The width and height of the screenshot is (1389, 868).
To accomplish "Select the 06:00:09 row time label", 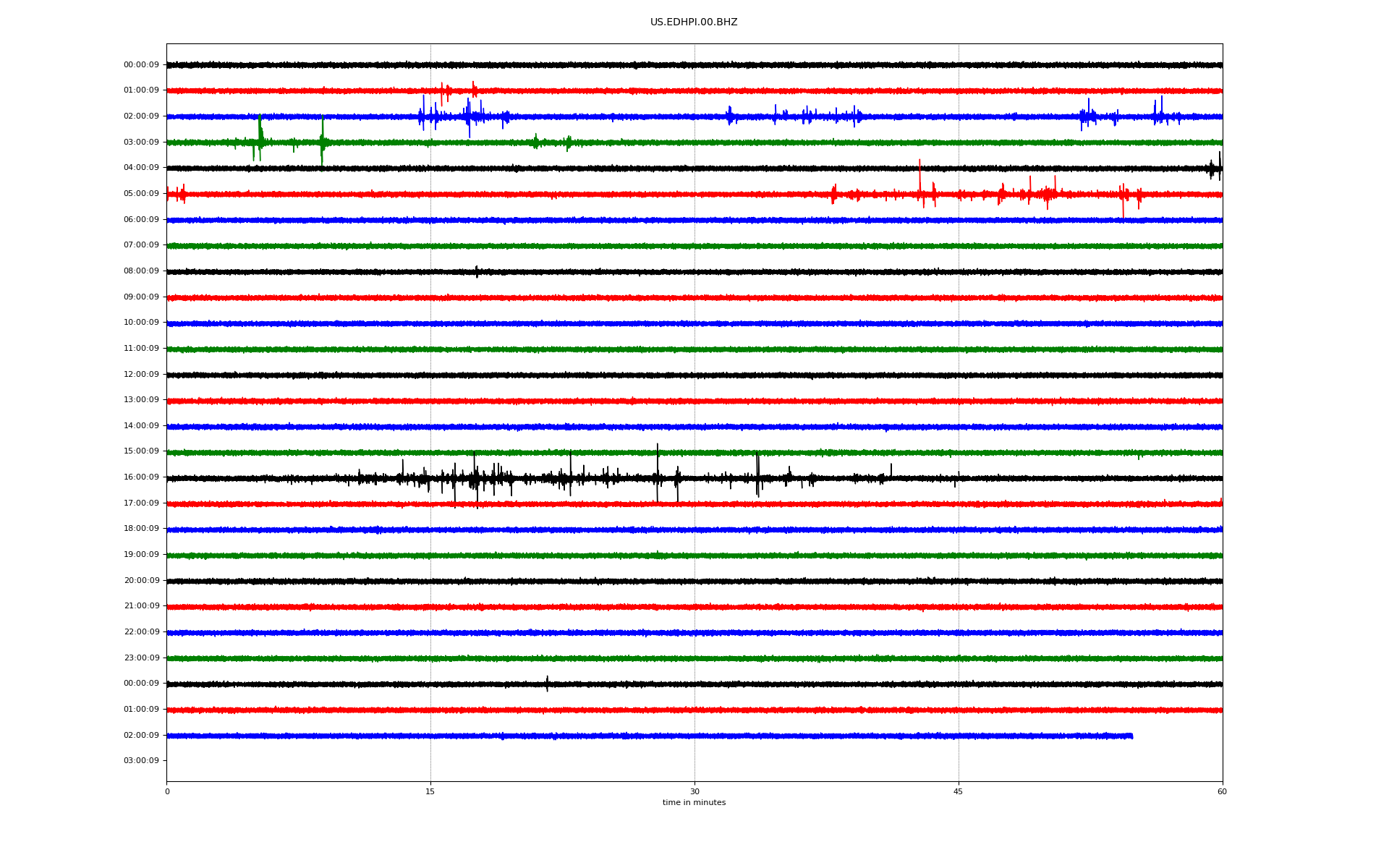I will (141, 220).
